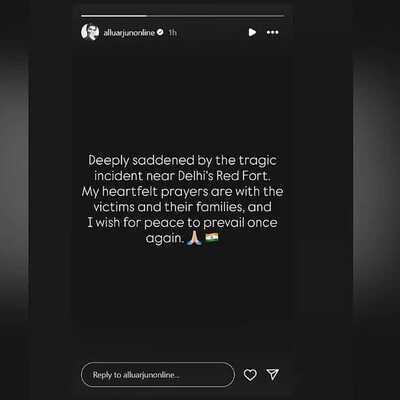Share the story via paper plane icon
Image resolution: width=400 pixels, height=400 pixels.
(x=272, y=375)
